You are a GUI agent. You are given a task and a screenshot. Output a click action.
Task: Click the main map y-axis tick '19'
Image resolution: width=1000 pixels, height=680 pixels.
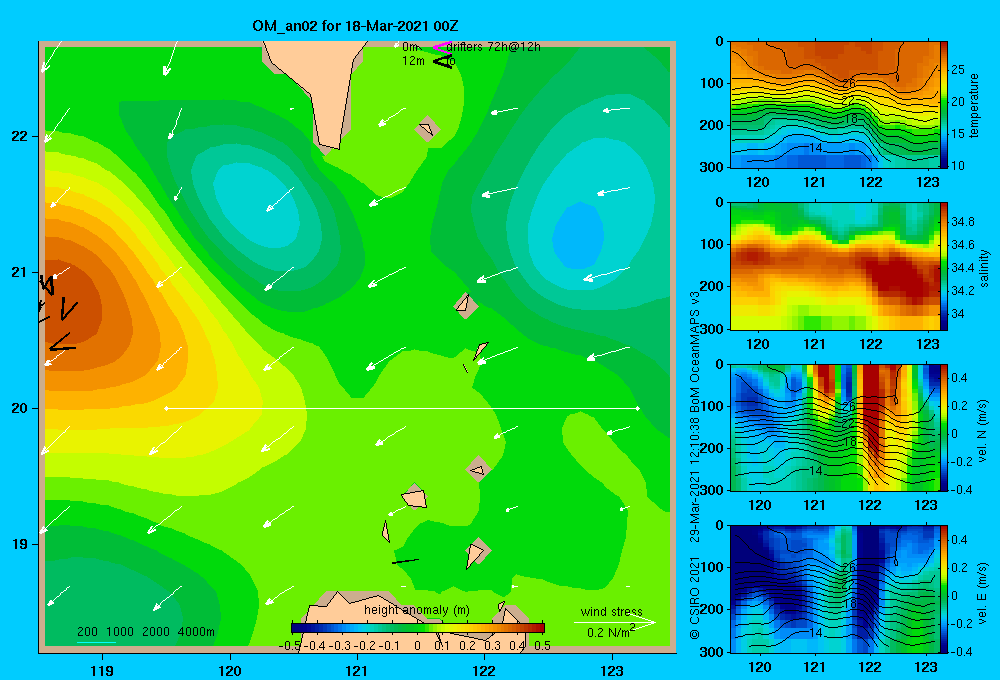point(19,544)
